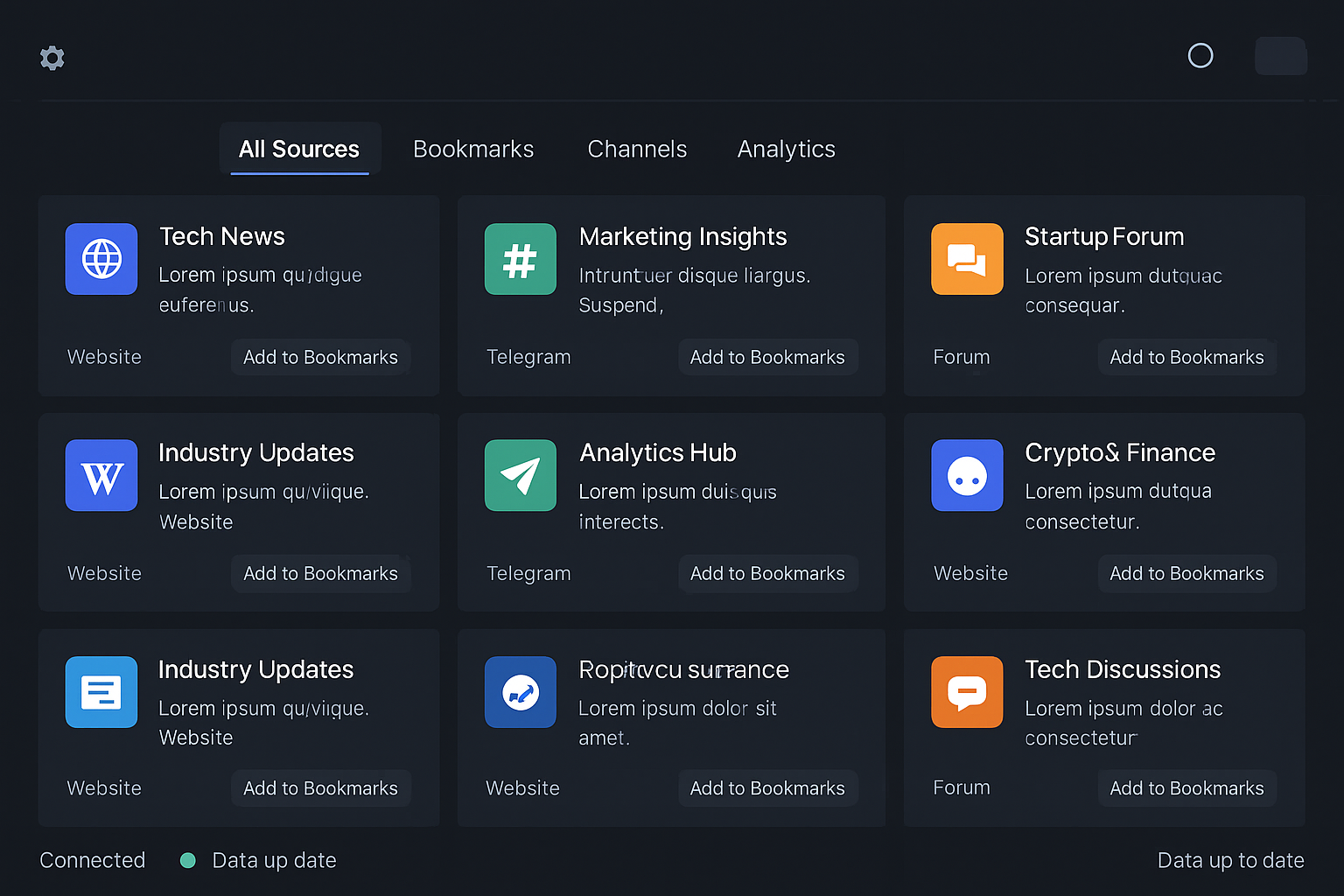
Task: Click the blue circular icon in bottom middle card
Action: coord(521,692)
